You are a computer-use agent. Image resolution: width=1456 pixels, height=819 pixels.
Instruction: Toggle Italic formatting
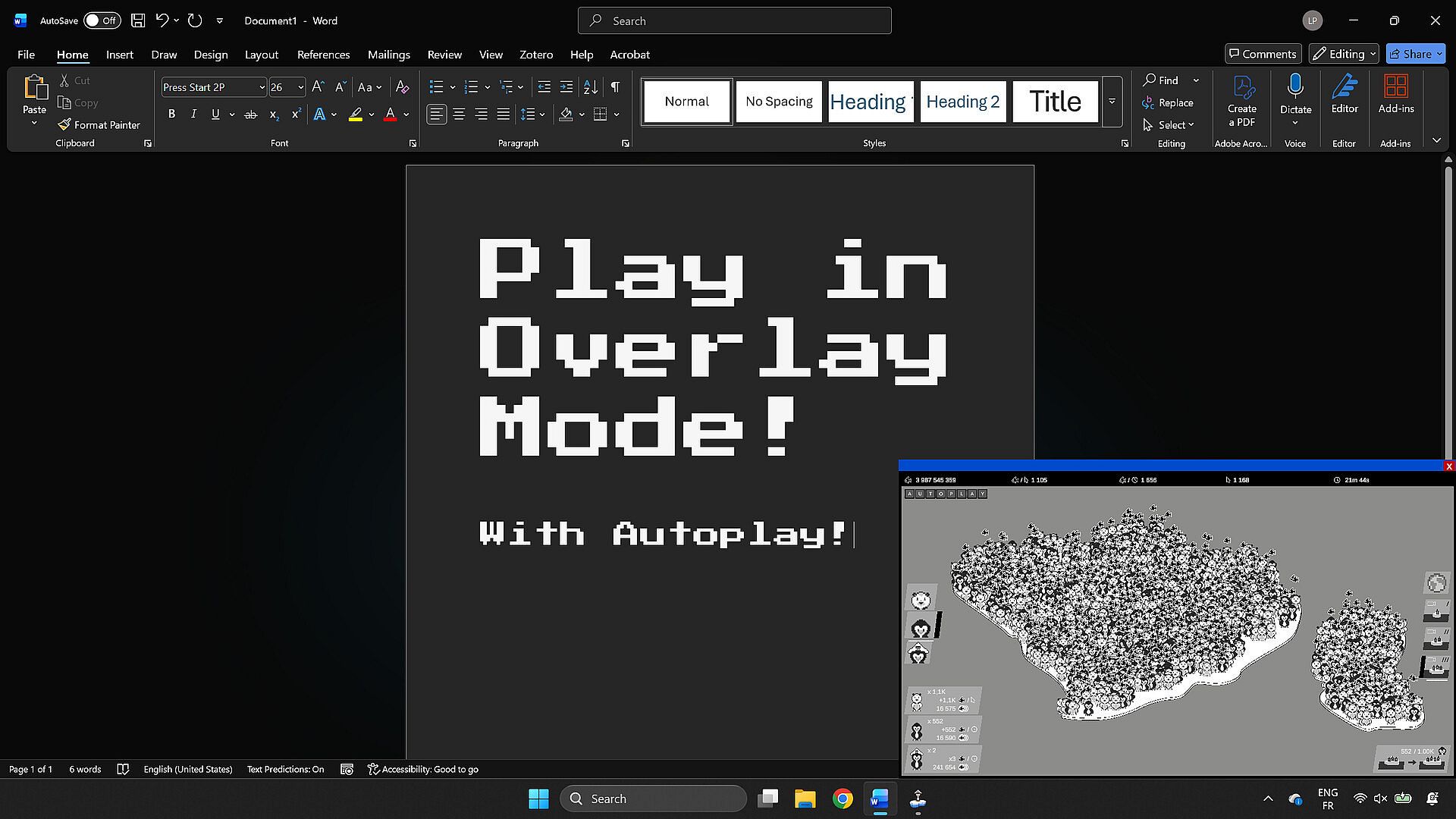pos(193,115)
